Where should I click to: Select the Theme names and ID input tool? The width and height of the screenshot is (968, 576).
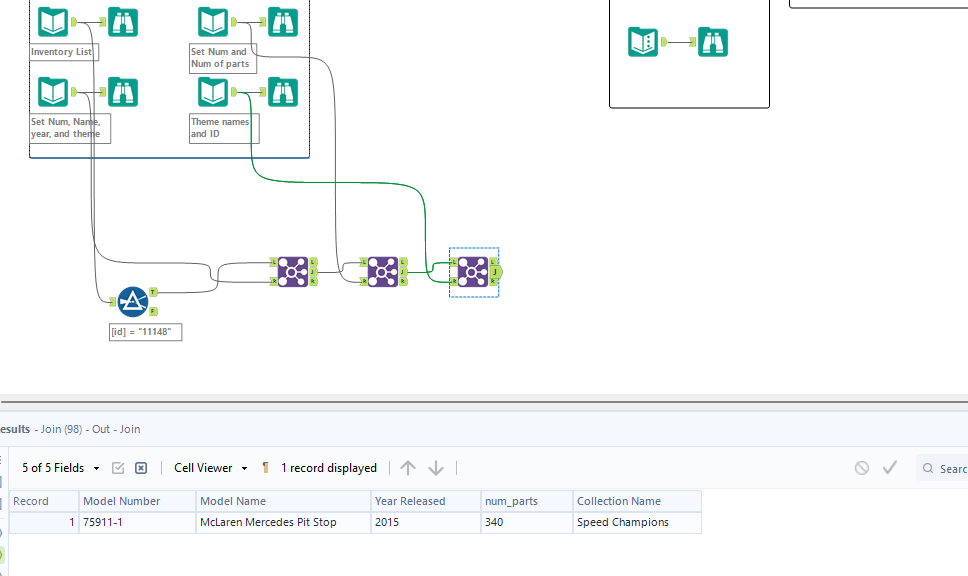point(213,92)
